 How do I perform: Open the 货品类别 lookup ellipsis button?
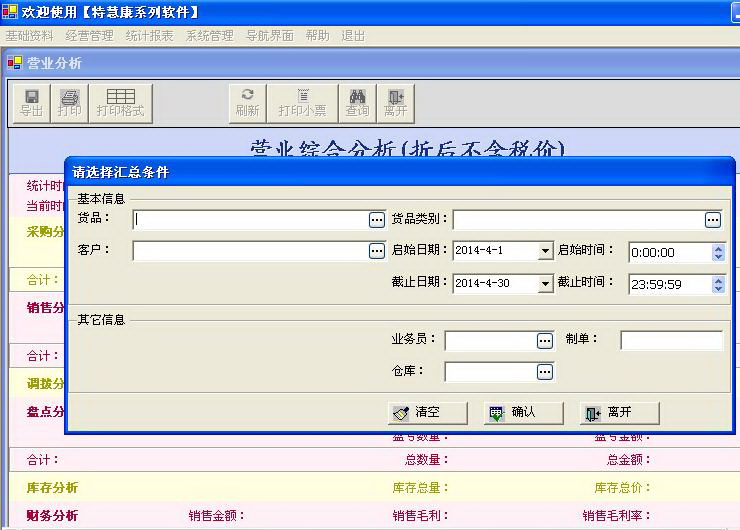pos(713,220)
